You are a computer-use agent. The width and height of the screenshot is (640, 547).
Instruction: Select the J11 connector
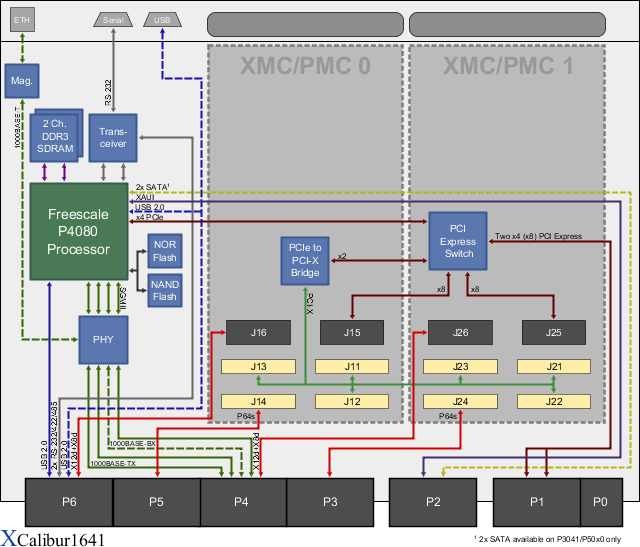pyautogui.click(x=352, y=367)
